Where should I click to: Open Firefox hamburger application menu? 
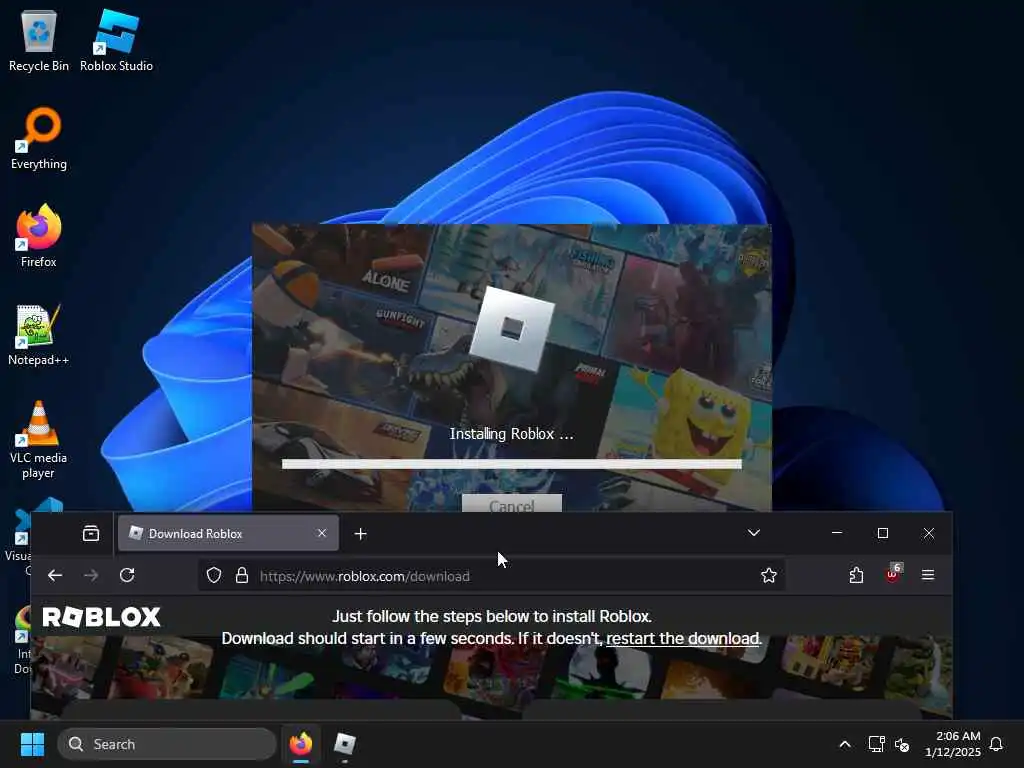[928, 575]
